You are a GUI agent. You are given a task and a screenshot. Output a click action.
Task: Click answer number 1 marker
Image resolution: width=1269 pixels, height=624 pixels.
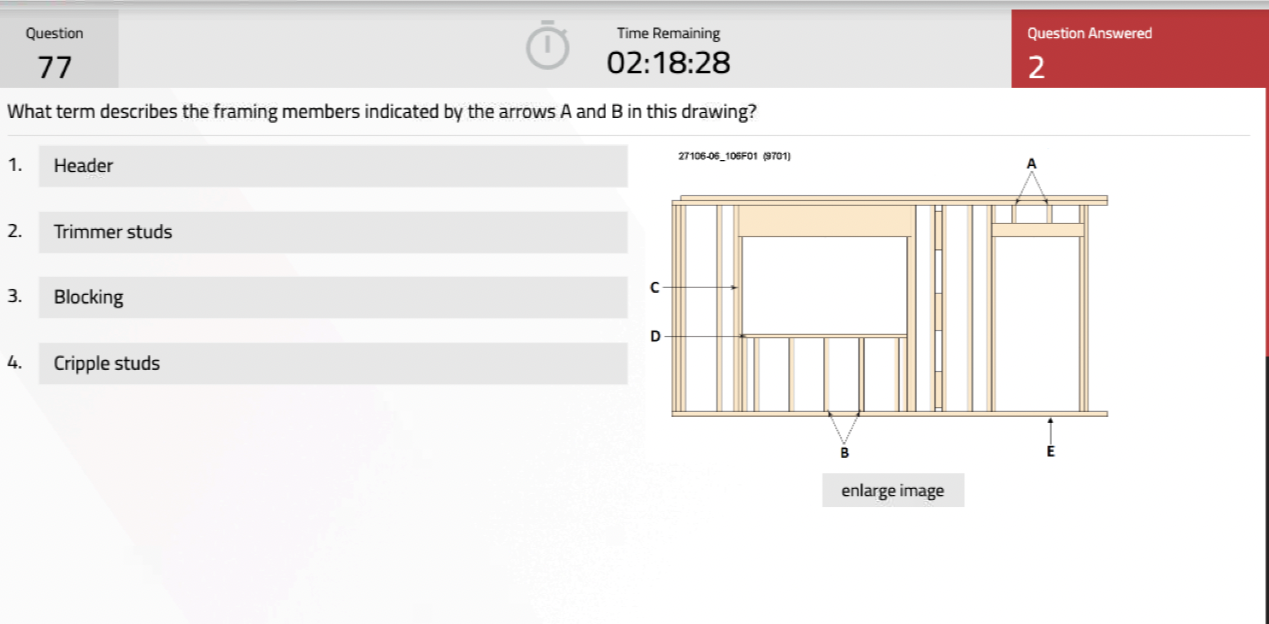coord(13,165)
